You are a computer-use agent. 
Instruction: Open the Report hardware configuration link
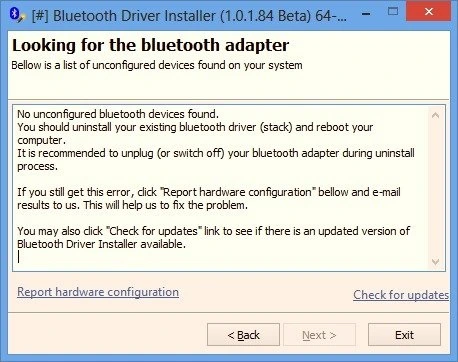(x=98, y=292)
